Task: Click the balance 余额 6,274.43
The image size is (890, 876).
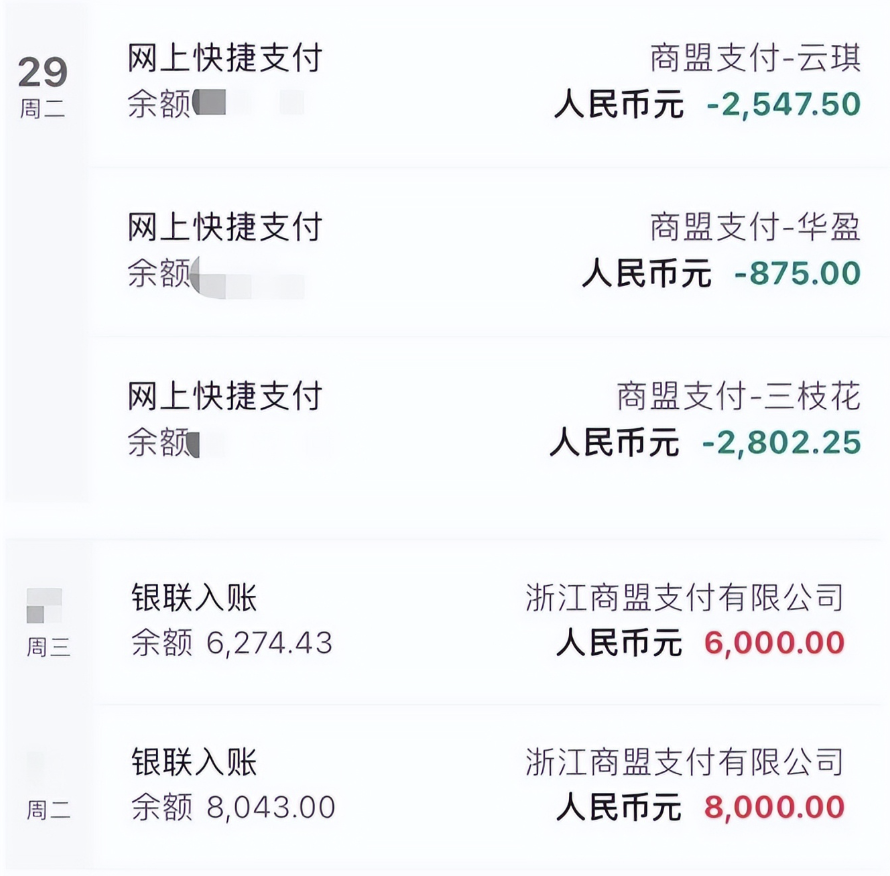Action: click(x=232, y=643)
